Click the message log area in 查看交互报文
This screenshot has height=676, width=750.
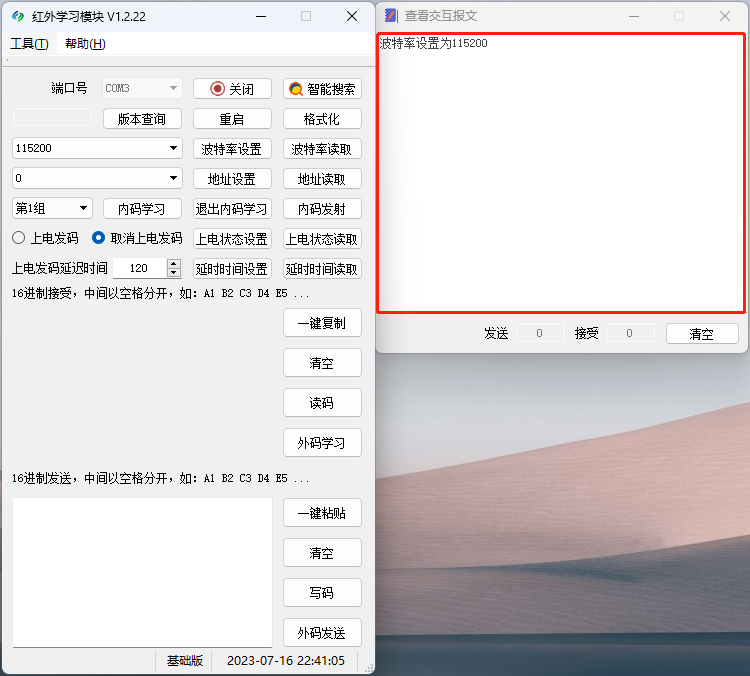click(x=561, y=173)
